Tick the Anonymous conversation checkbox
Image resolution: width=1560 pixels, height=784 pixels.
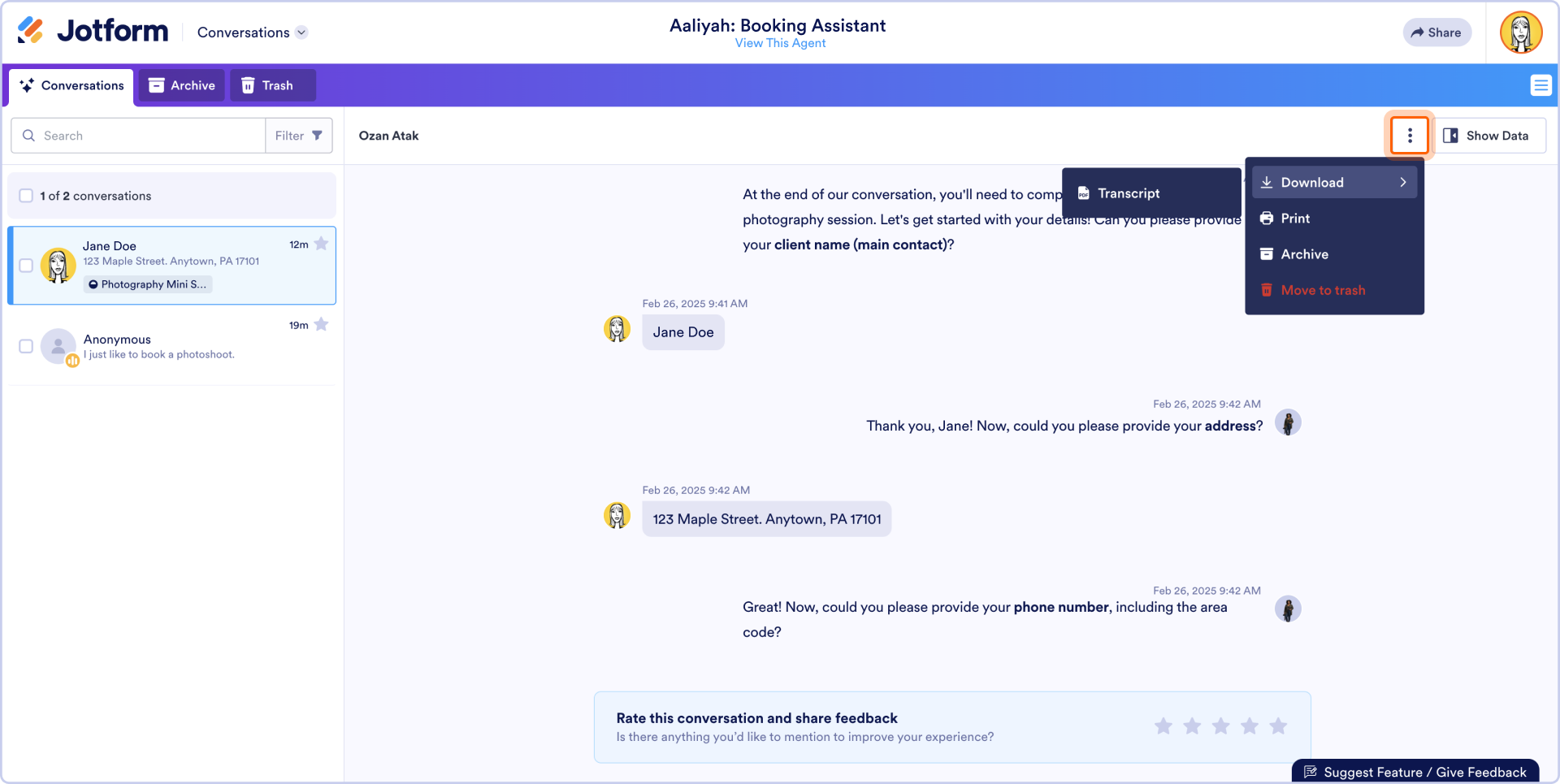[x=26, y=346]
